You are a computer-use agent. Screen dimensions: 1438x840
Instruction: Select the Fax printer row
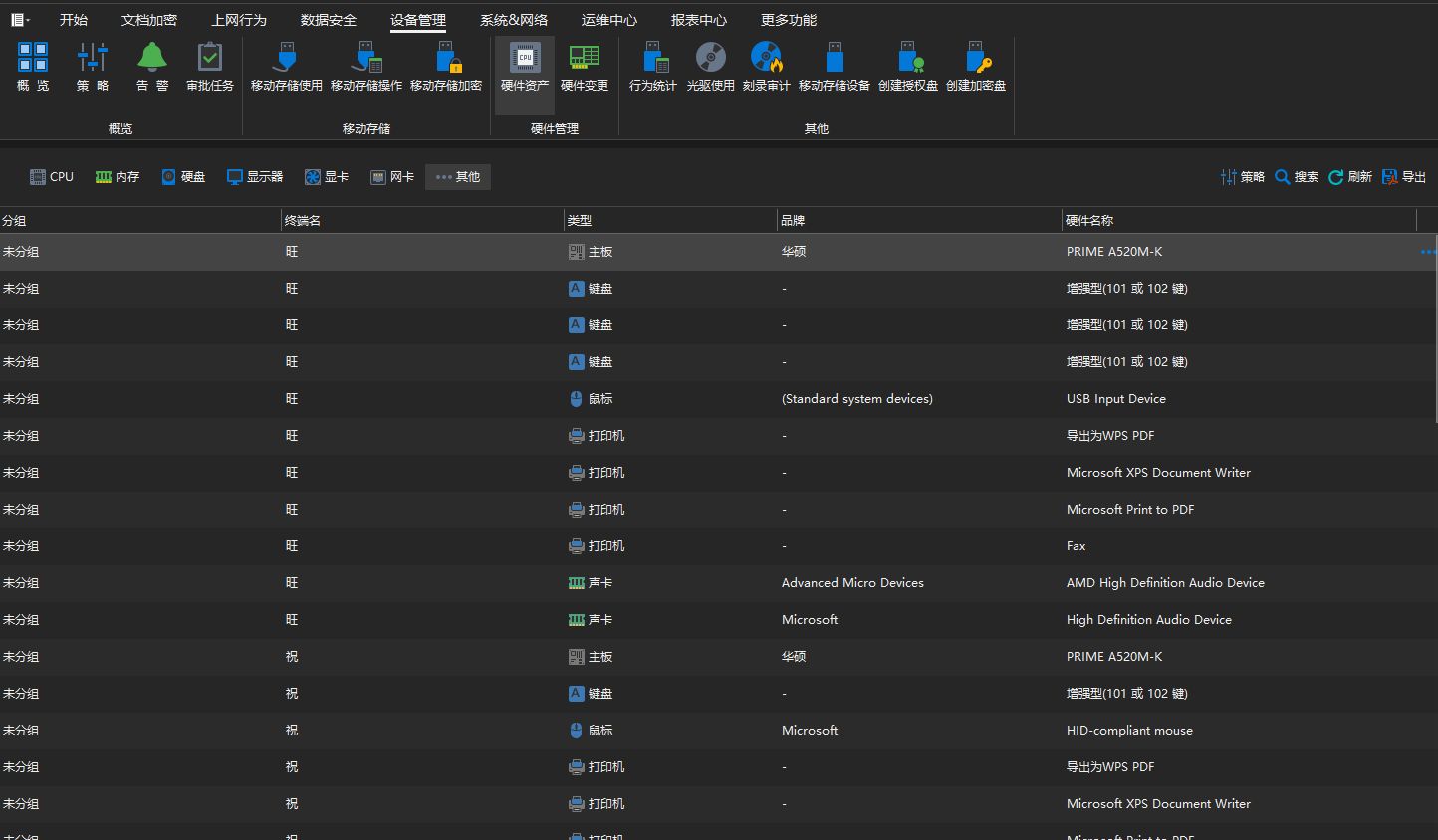[x=719, y=546]
